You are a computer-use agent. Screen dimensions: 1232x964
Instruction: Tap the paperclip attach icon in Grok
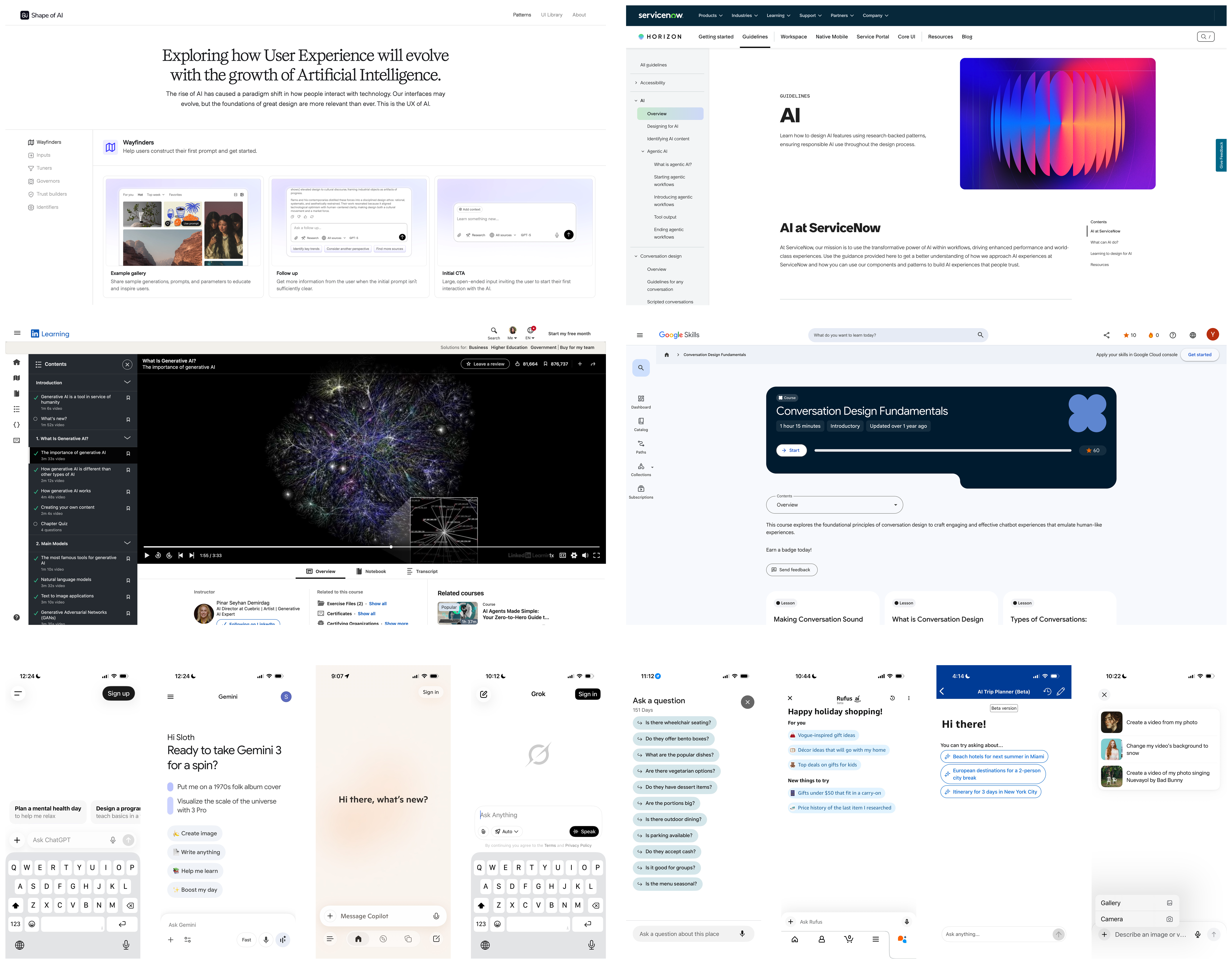click(x=483, y=831)
